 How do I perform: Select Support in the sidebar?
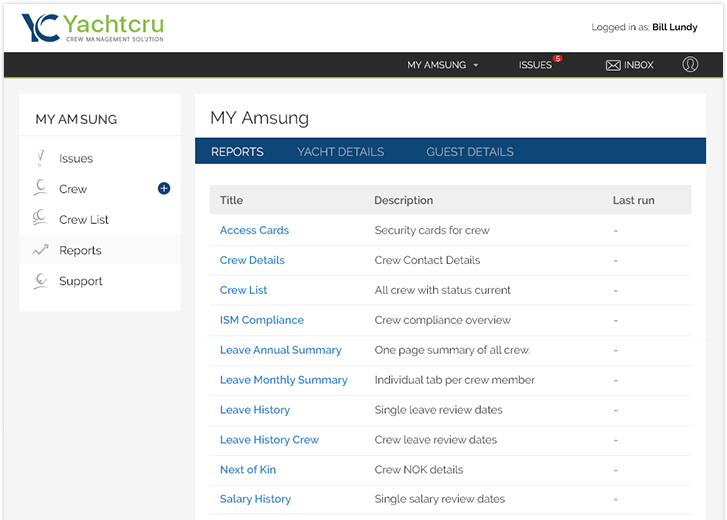pos(81,281)
